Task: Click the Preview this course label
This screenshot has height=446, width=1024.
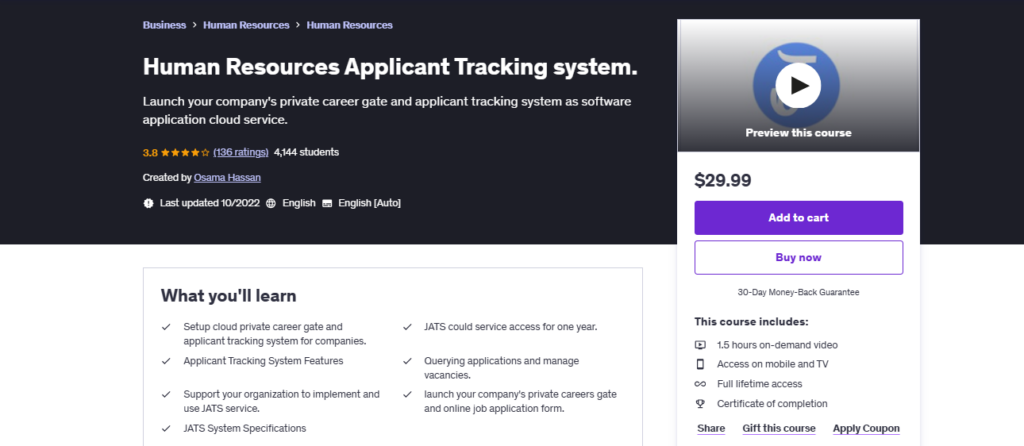Action: click(798, 133)
